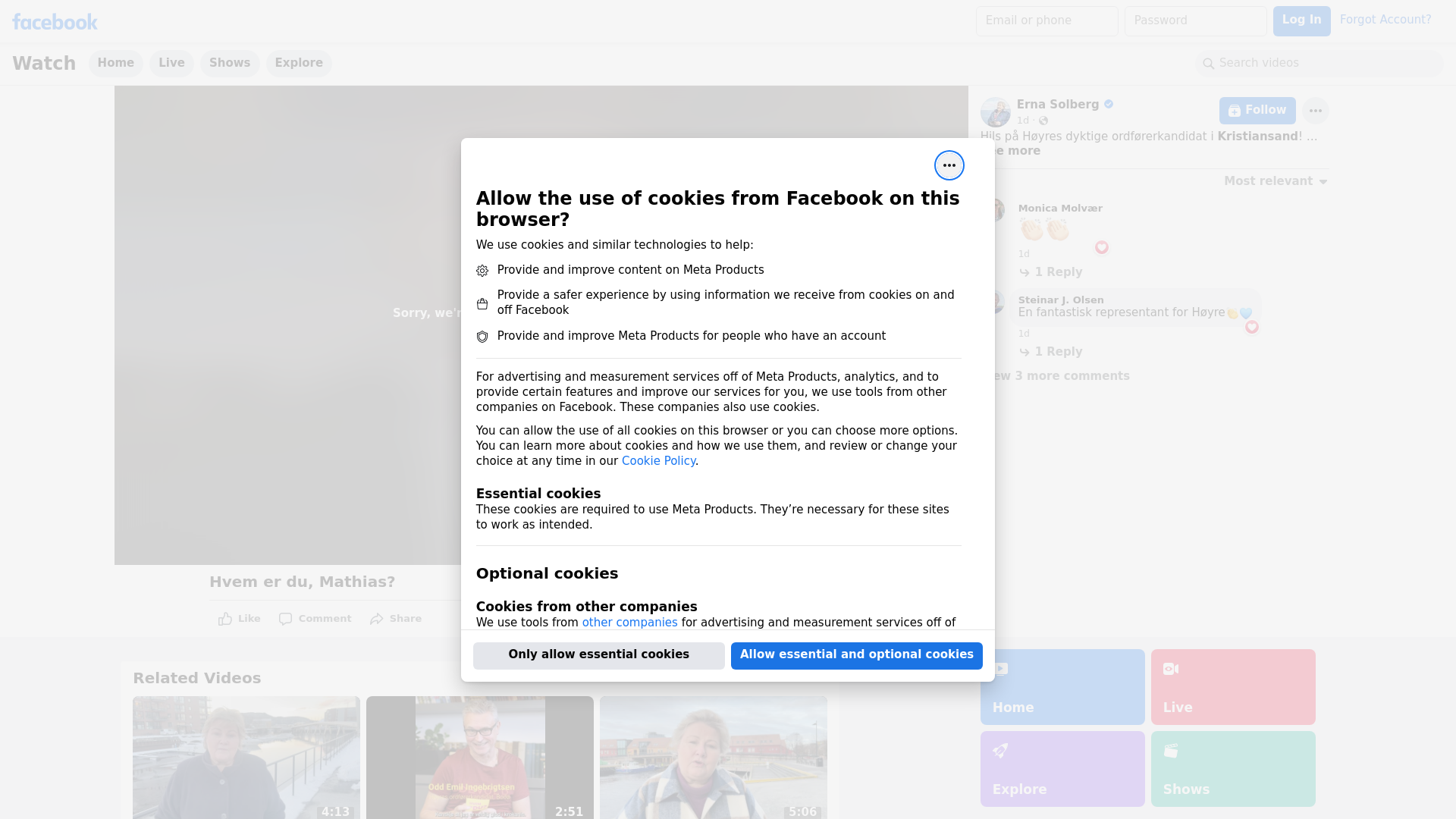The width and height of the screenshot is (1456, 819).
Task: Click the Share button under the video
Action: pyautogui.click(x=396, y=619)
